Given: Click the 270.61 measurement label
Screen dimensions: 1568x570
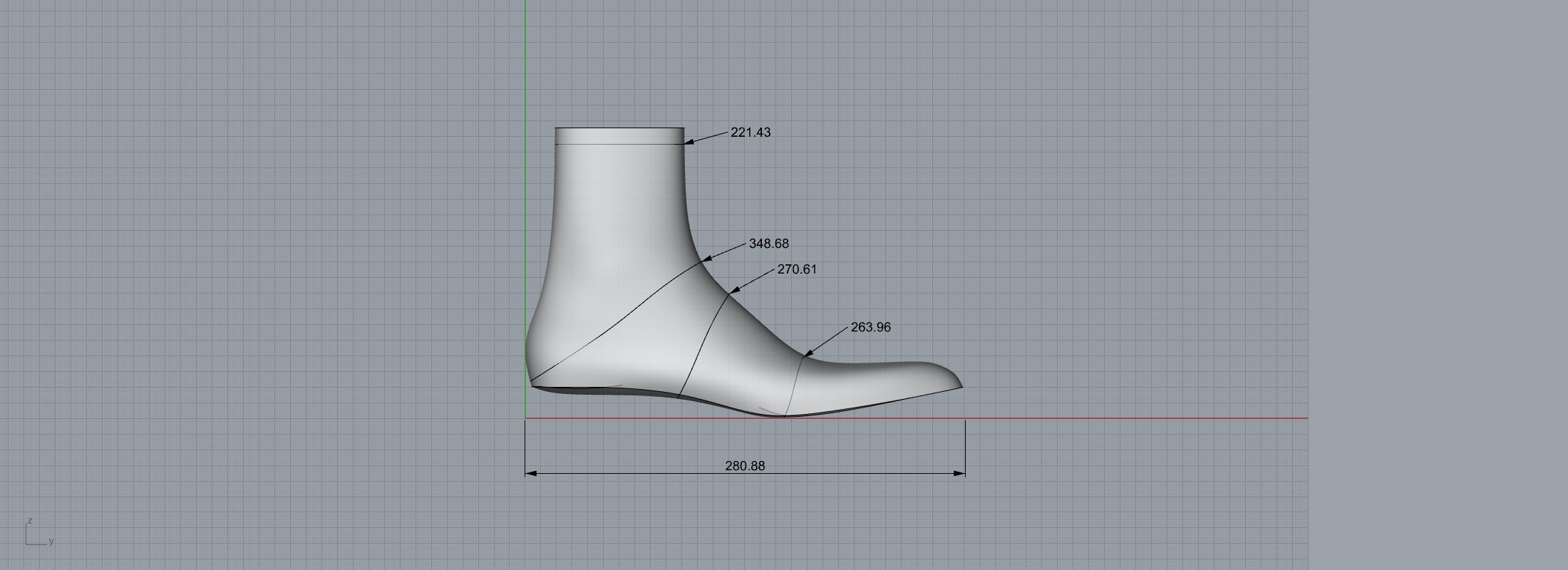Looking at the screenshot, I should point(797,269).
